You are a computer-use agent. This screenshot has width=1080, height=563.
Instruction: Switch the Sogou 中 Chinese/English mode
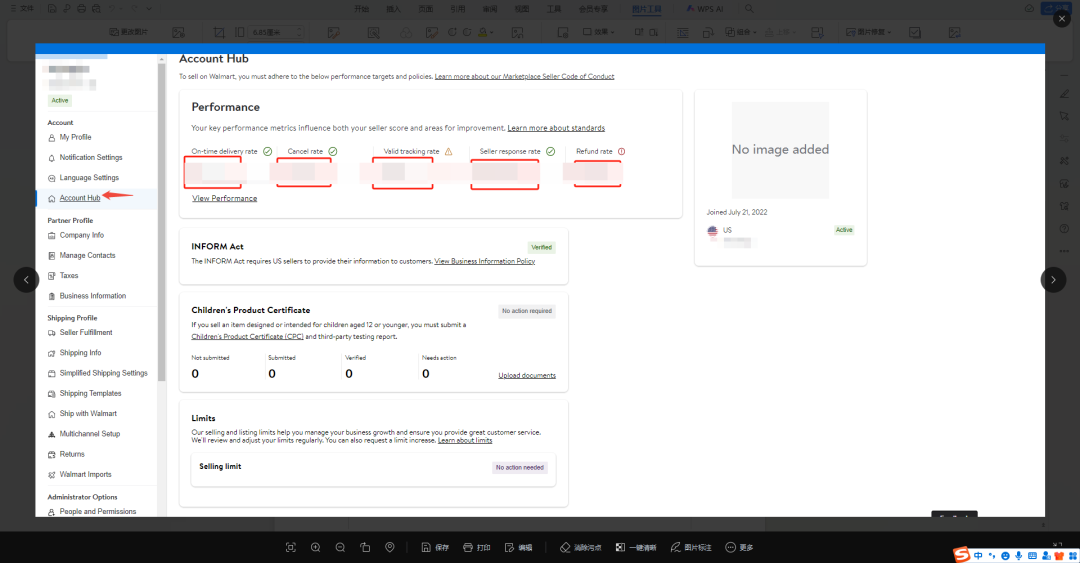pos(978,555)
